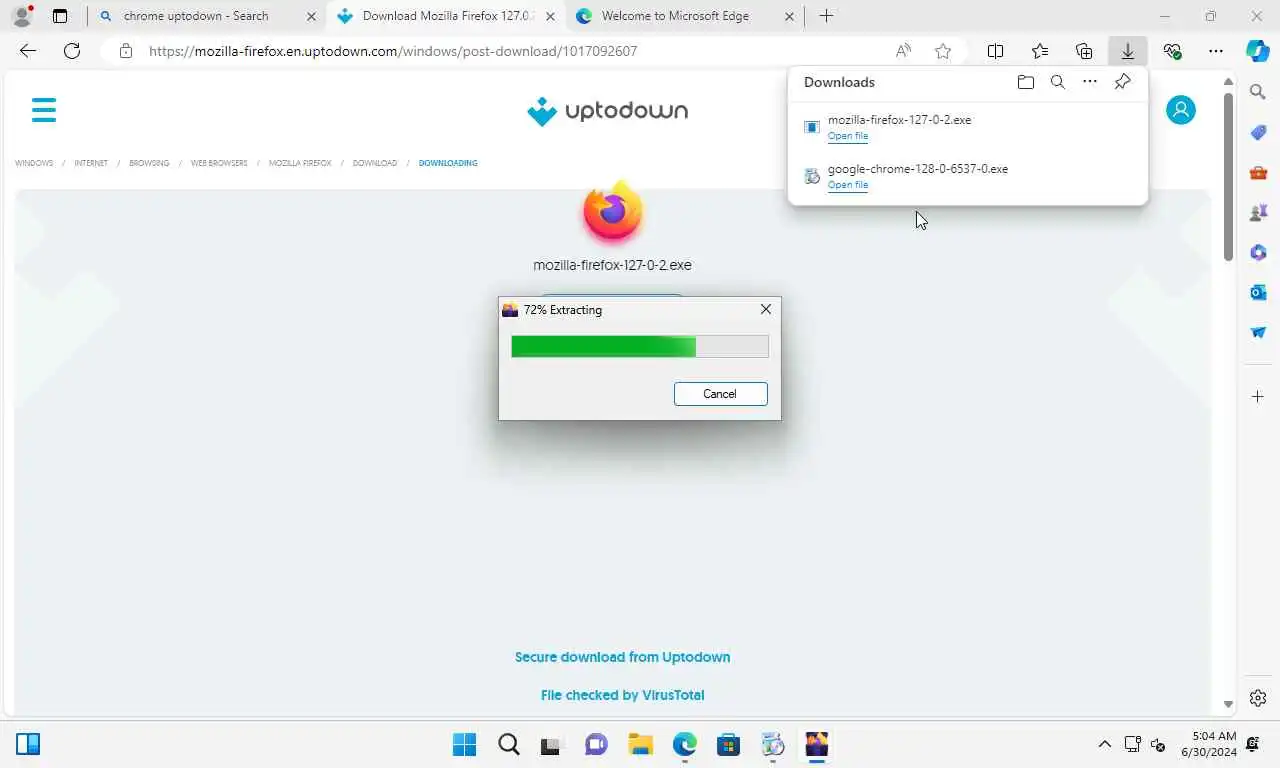Click the DOWNLOAD breadcrumb
Screen dimensions: 1280x768
(375, 163)
